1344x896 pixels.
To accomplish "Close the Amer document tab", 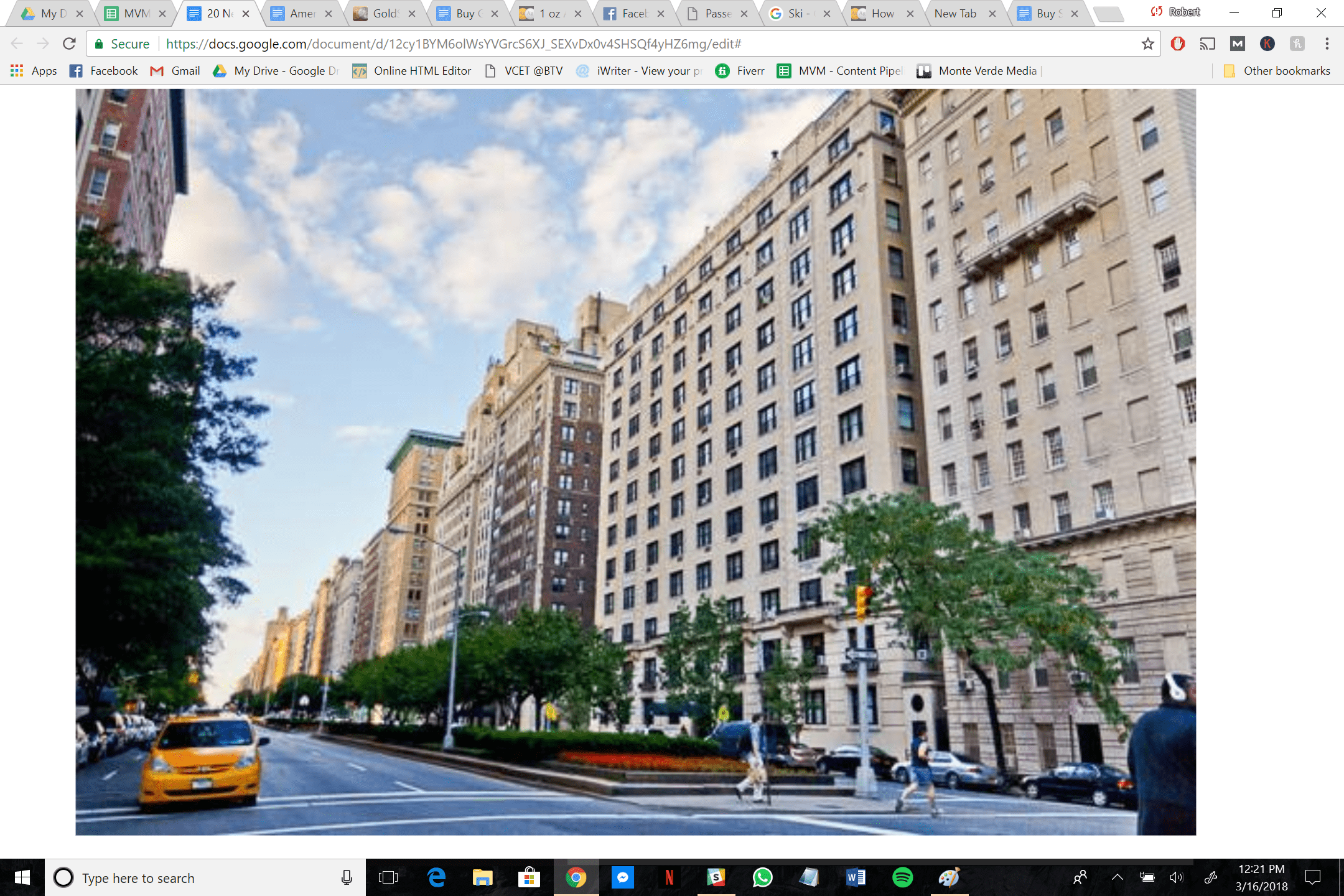I will tap(329, 14).
